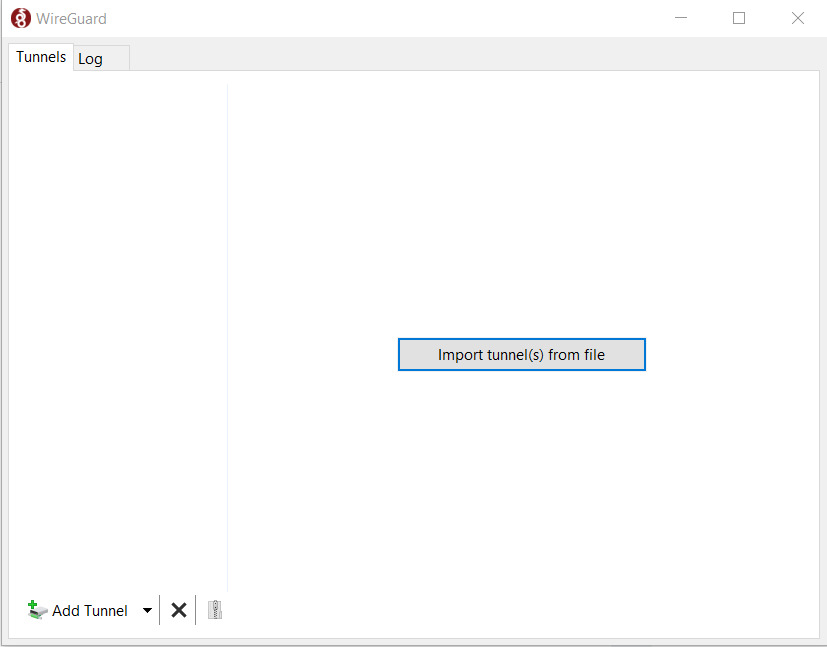Click the export tunnels to zip icon
The width and height of the screenshot is (827, 647).
pos(214,610)
